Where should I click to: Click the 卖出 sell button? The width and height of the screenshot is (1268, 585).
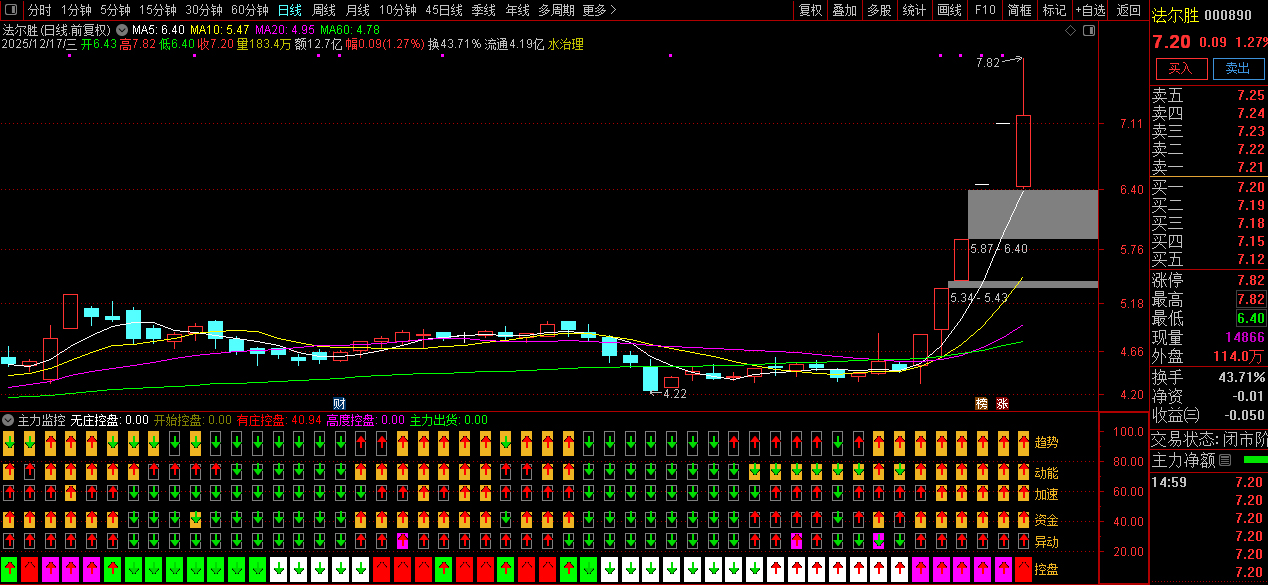1238,68
